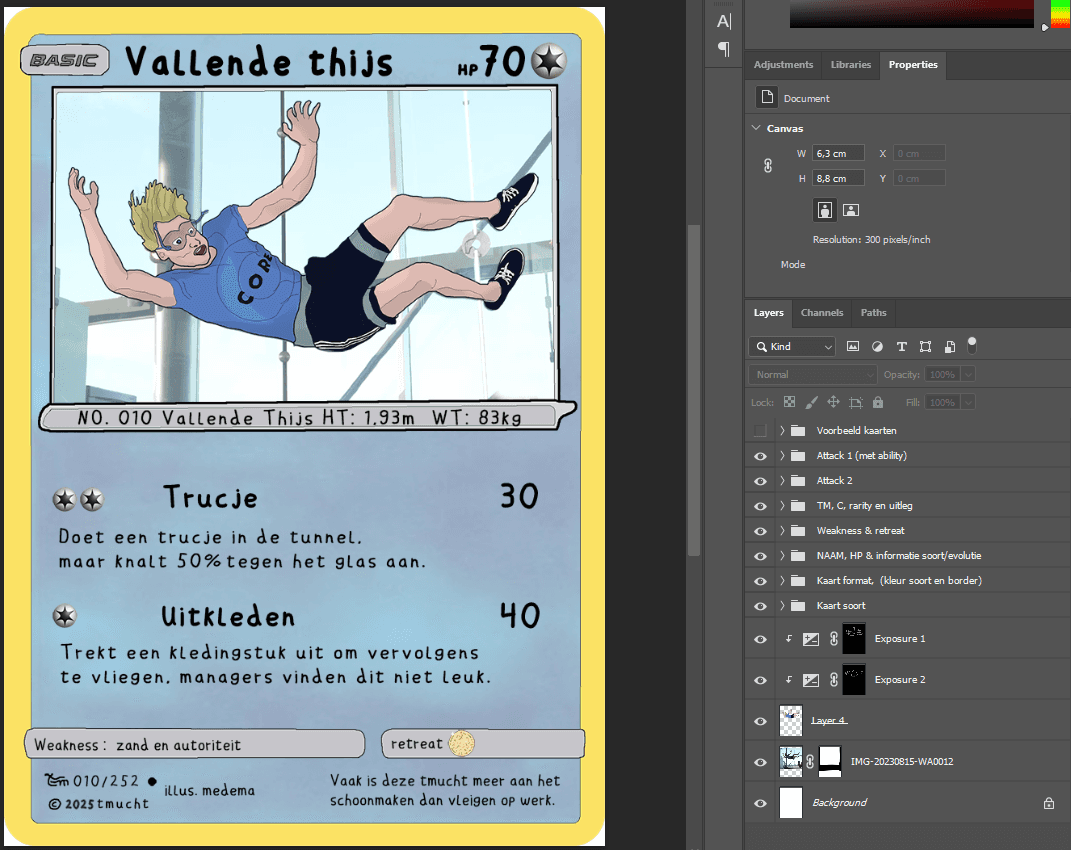
Task: Click the Exposure 1 mask link icon
Action: point(834,639)
